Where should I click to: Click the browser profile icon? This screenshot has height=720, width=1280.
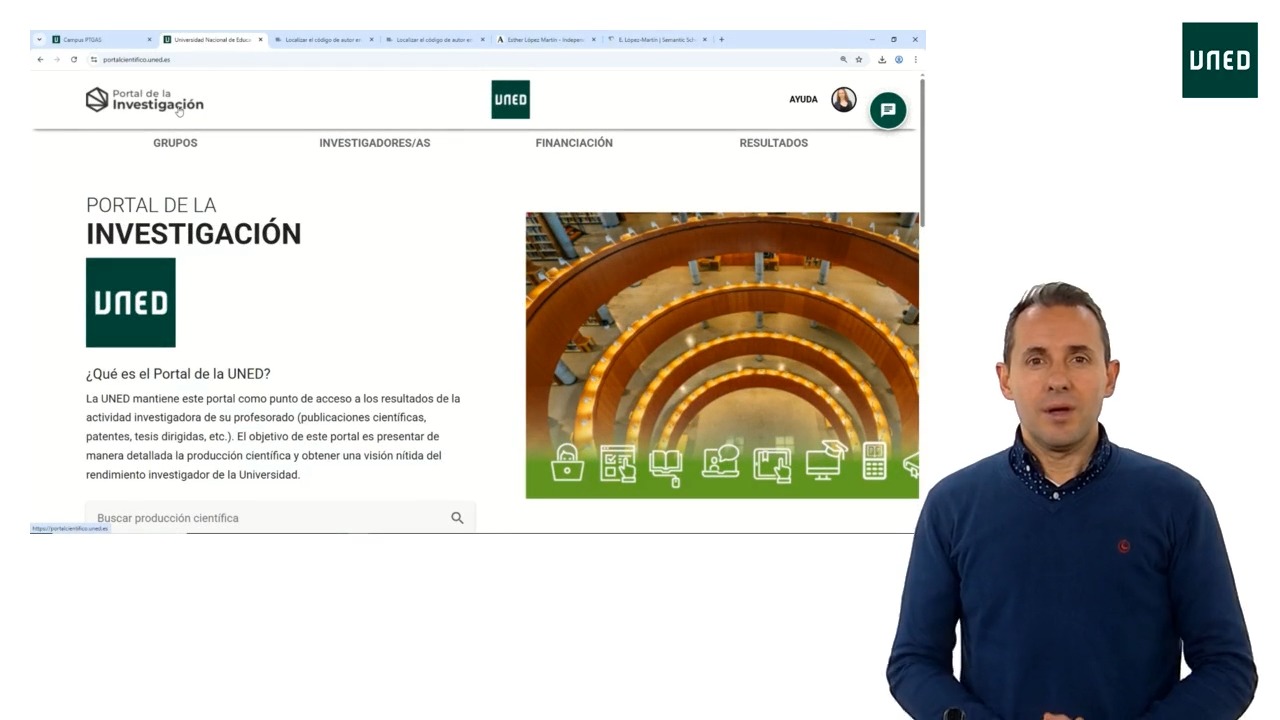point(899,59)
